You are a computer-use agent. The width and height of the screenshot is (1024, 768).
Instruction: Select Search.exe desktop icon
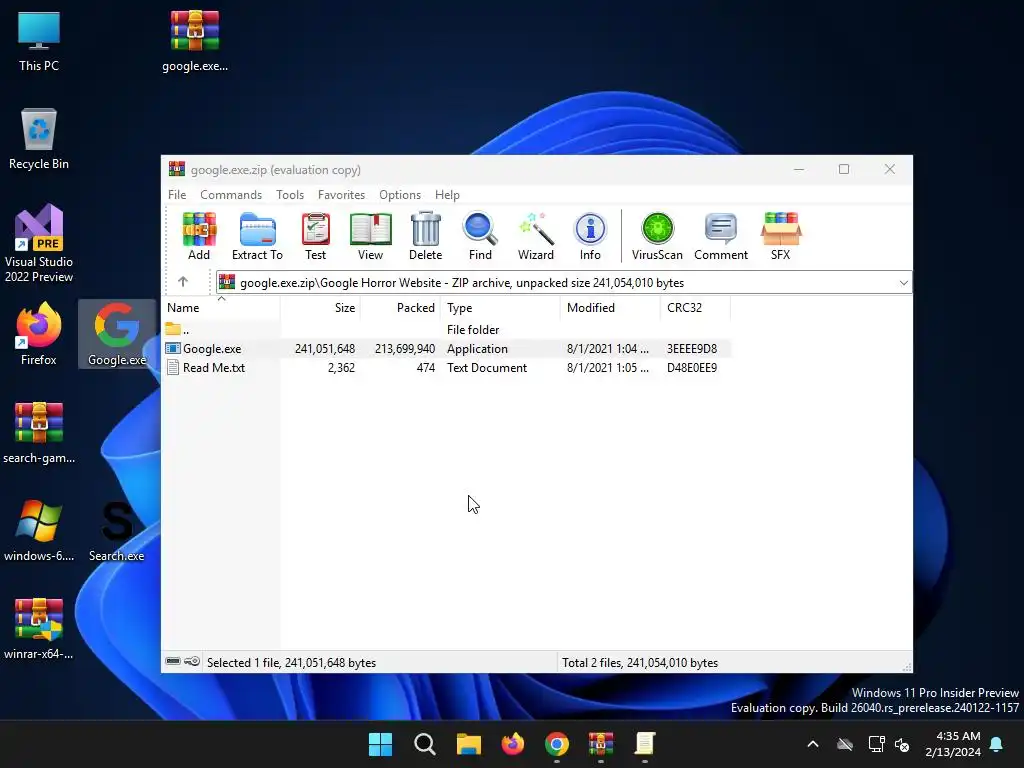click(x=117, y=531)
